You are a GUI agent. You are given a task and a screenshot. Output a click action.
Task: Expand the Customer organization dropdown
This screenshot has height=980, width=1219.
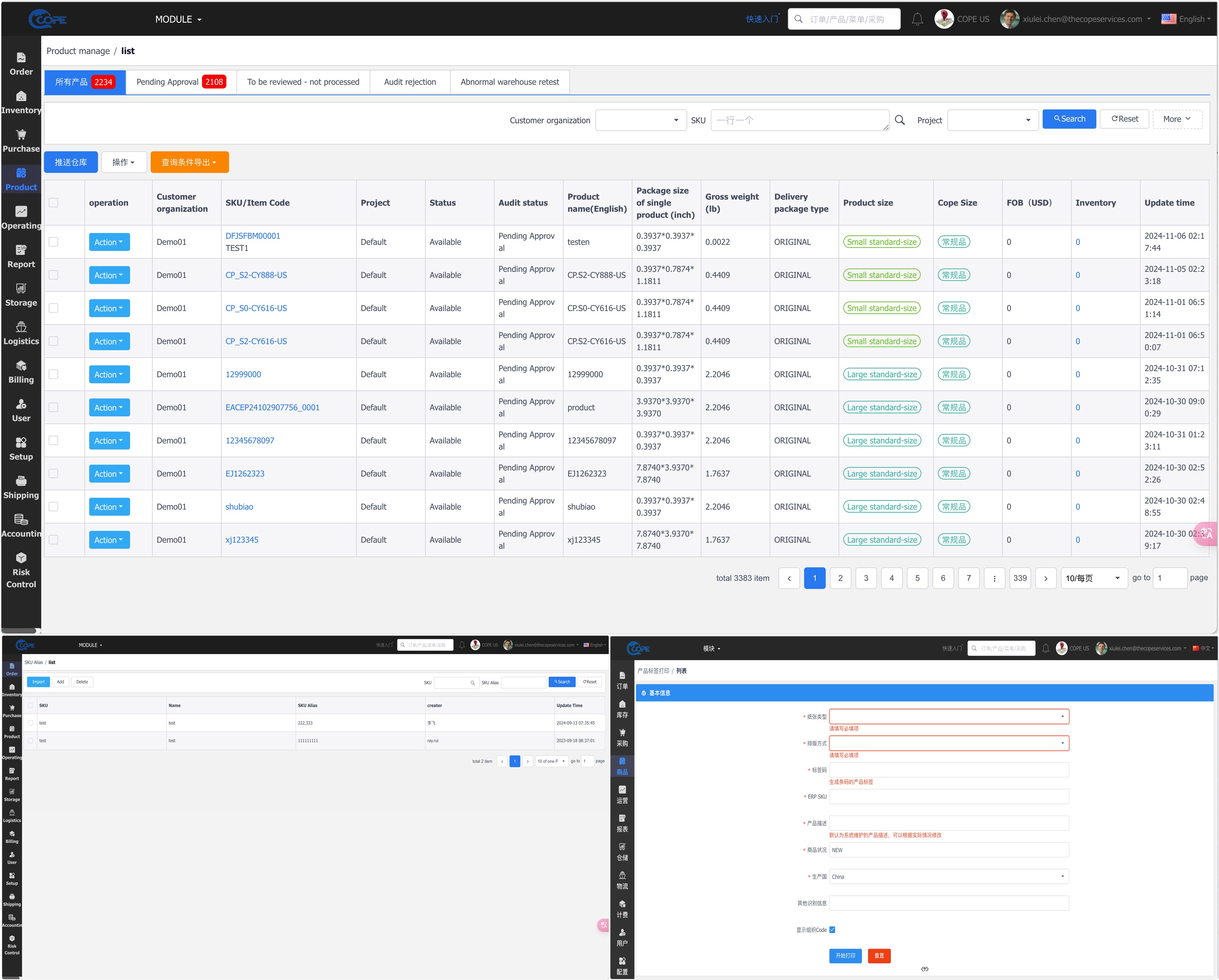[641, 120]
